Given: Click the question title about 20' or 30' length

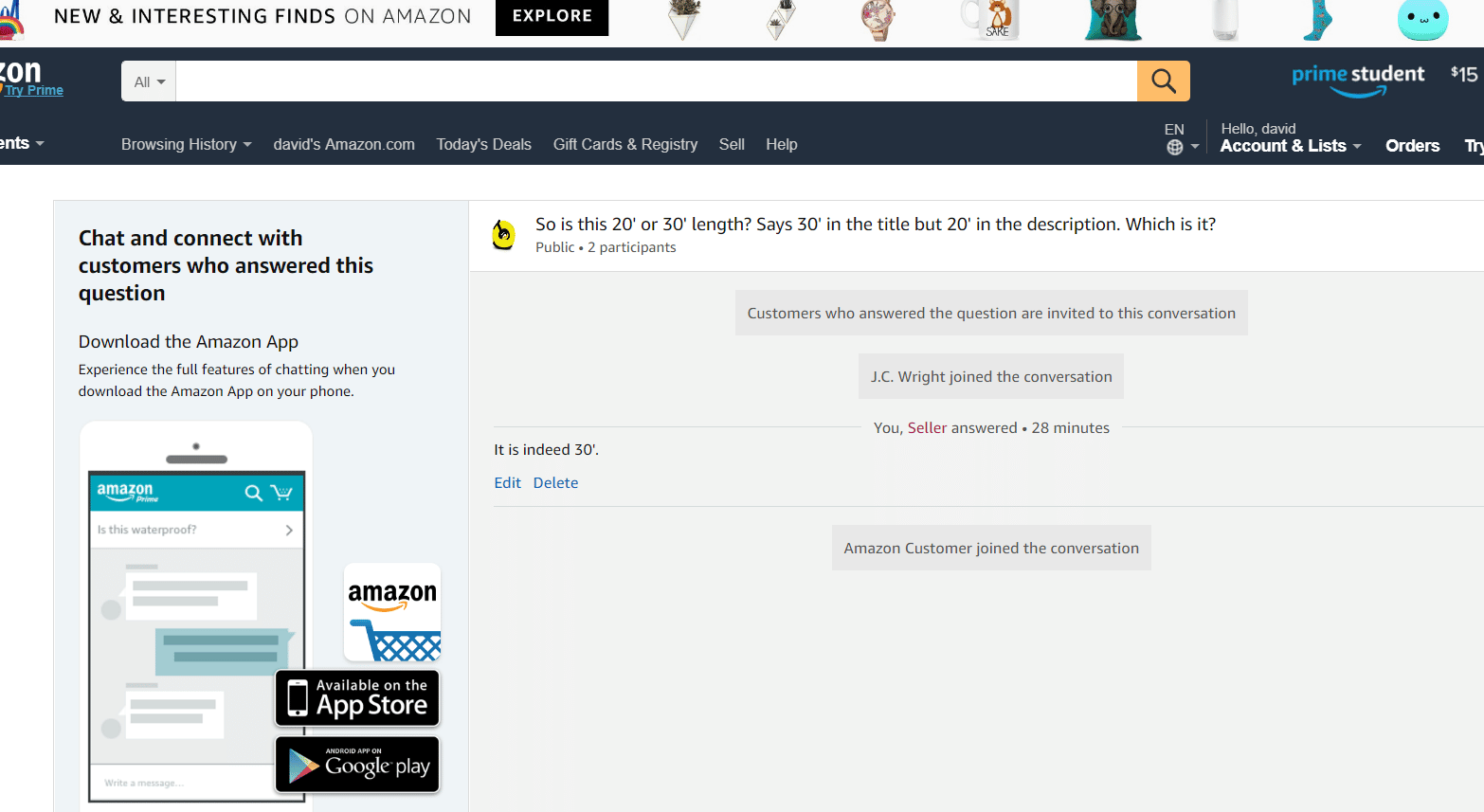Looking at the screenshot, I should pos(876,225).
